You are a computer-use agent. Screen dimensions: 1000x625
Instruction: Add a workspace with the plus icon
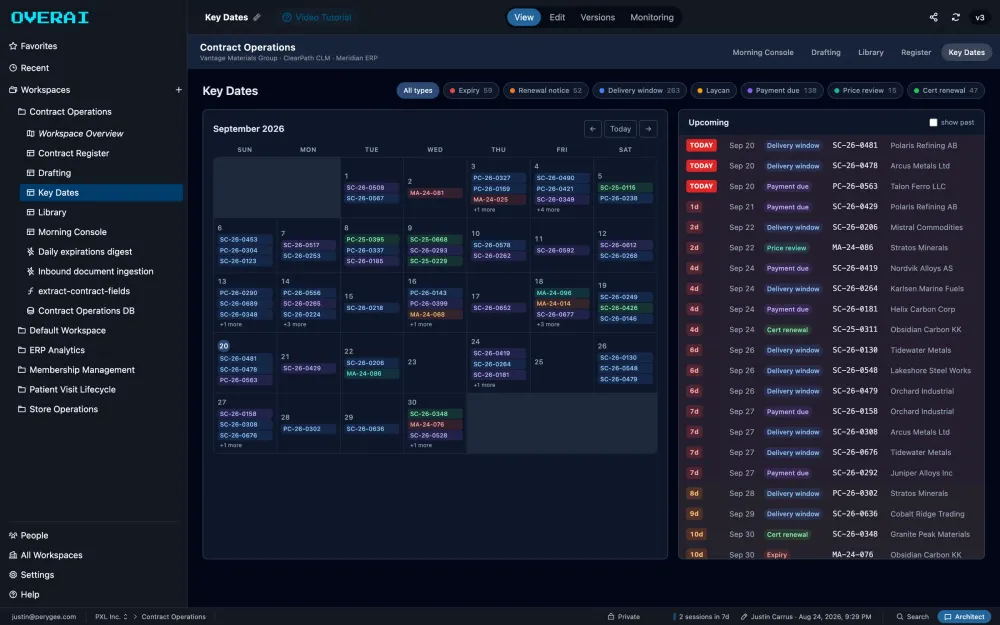click(179, 90)
